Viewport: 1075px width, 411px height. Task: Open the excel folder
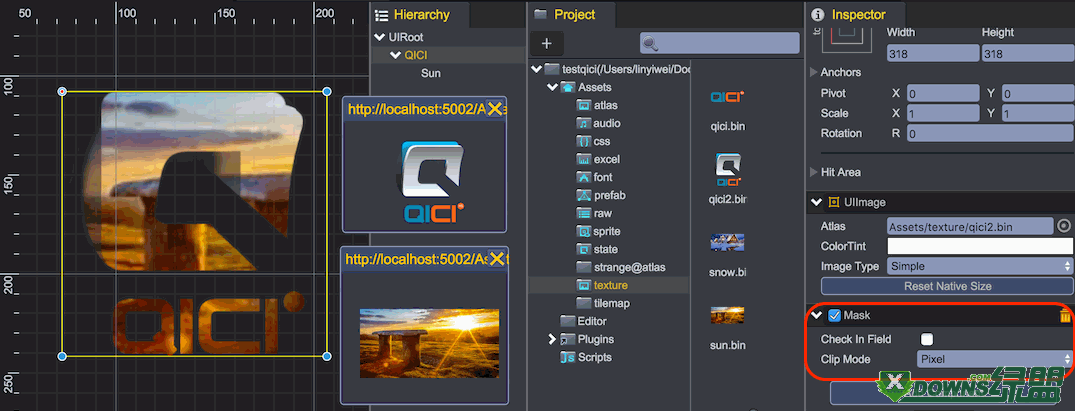(598, 159)
